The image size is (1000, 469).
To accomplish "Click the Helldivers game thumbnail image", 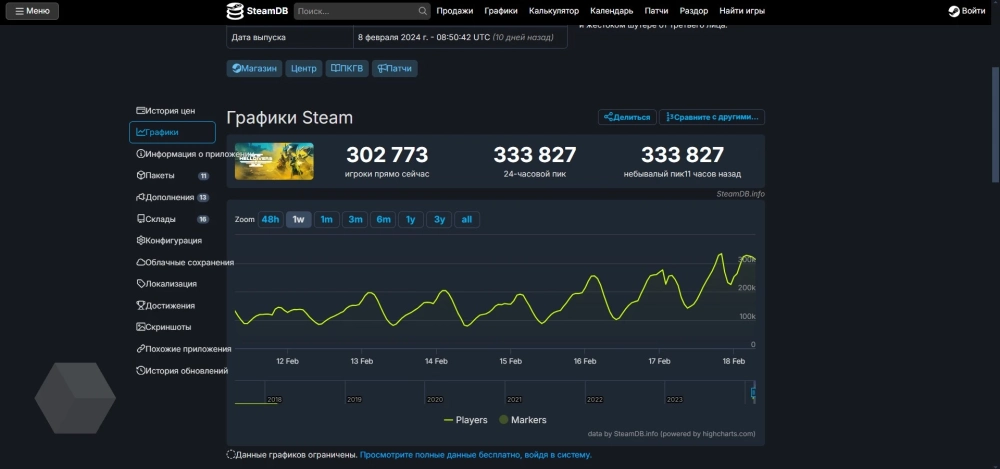I will [x=274, y=161].
